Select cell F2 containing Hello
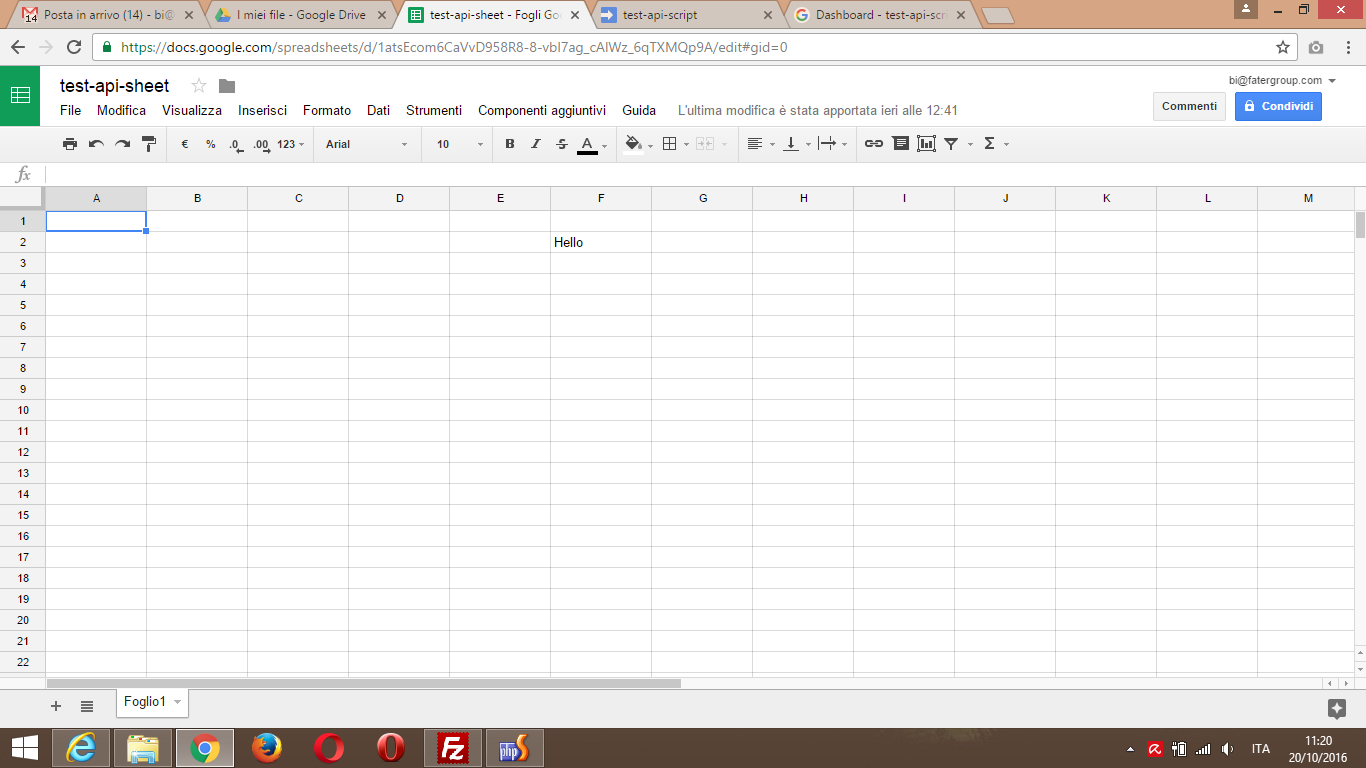1366x768 pixels. point(600,242)
